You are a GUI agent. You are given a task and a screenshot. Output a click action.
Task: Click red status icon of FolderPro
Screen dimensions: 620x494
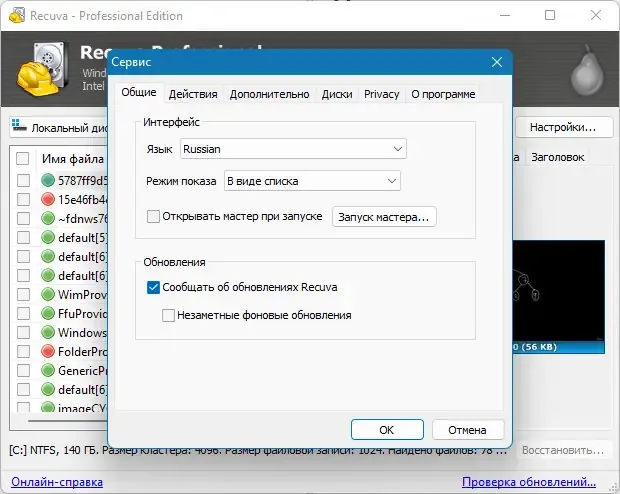click(x=48, y=351)
